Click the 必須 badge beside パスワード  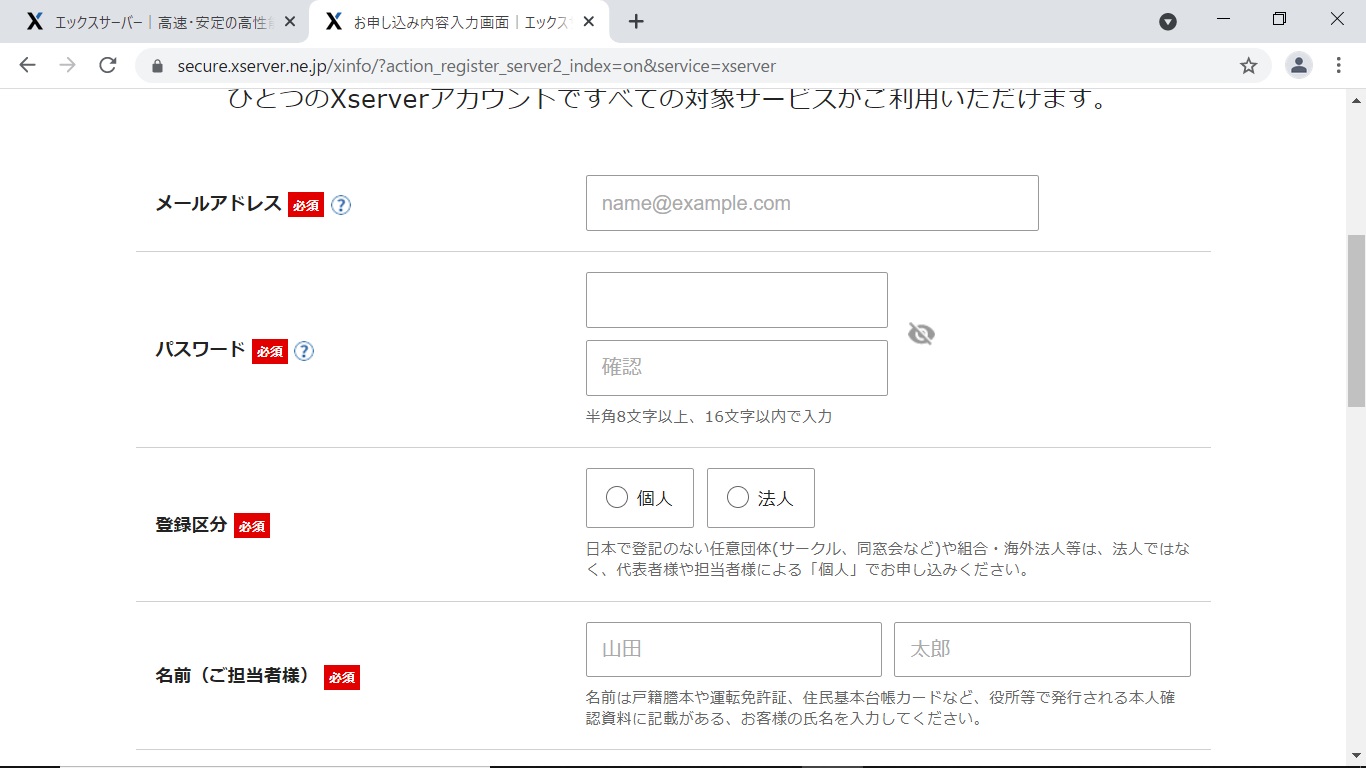click(x=270, y=351)
